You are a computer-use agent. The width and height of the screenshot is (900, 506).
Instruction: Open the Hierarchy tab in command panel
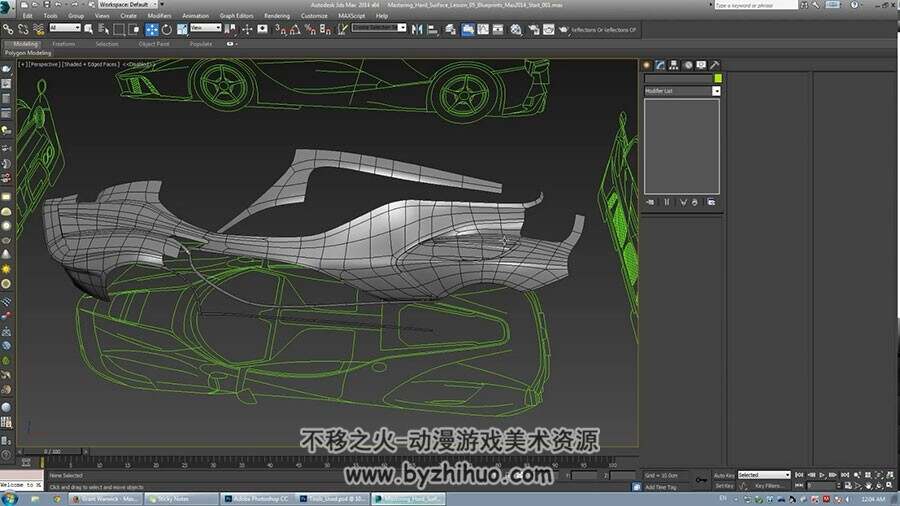tap(674, 65)
